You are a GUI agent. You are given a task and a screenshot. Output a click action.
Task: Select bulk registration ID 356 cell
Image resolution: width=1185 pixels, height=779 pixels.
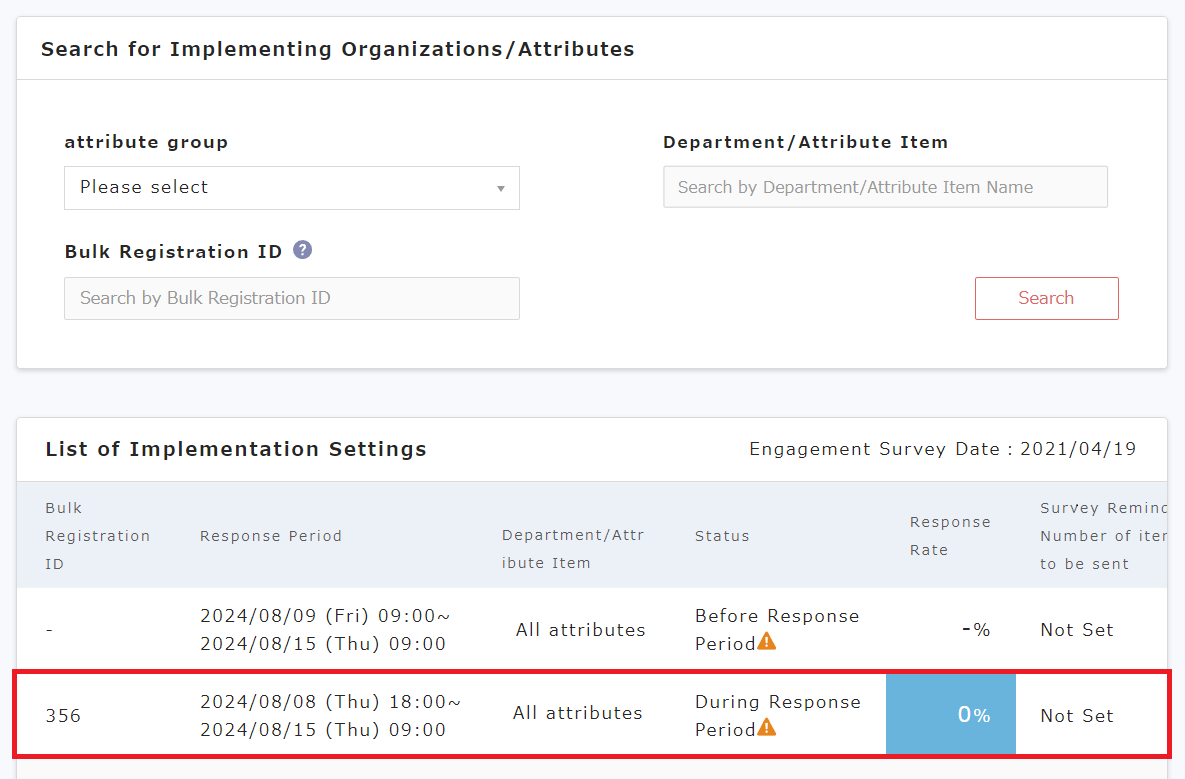[63, 716]
